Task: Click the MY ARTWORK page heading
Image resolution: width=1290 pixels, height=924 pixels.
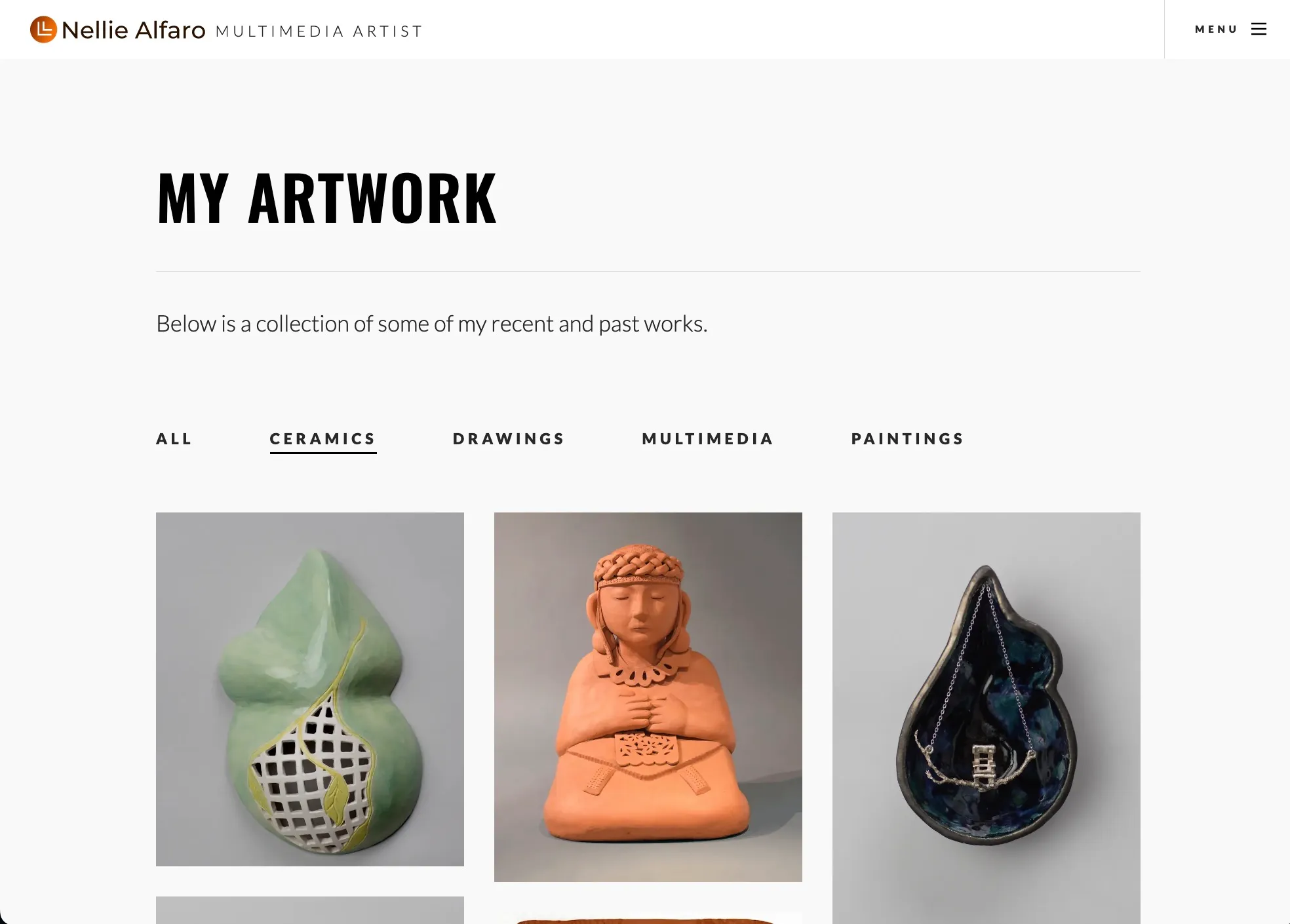Action: tap(326, 198)
